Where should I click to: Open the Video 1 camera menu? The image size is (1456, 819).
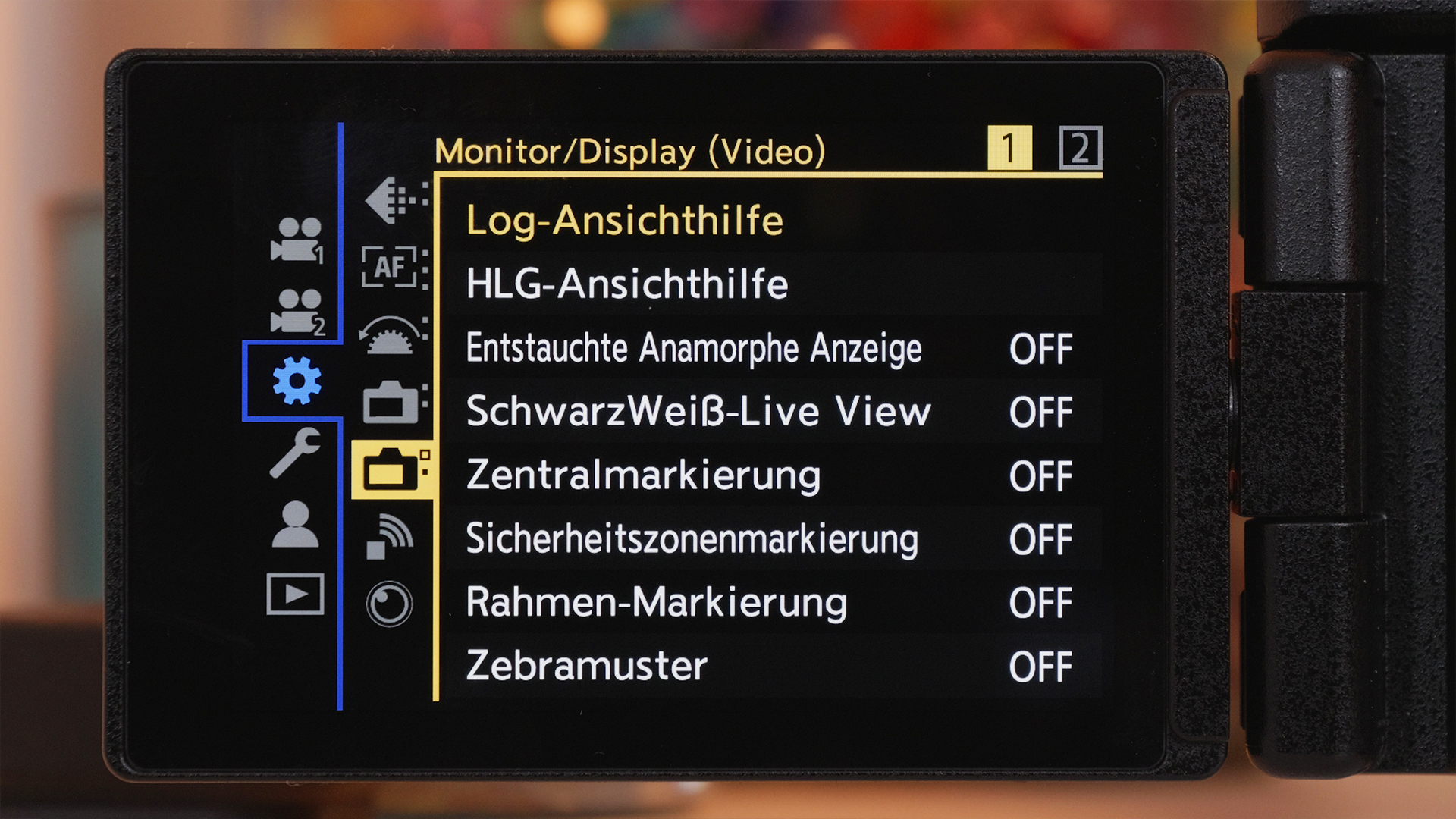click(x=297, y=240)
